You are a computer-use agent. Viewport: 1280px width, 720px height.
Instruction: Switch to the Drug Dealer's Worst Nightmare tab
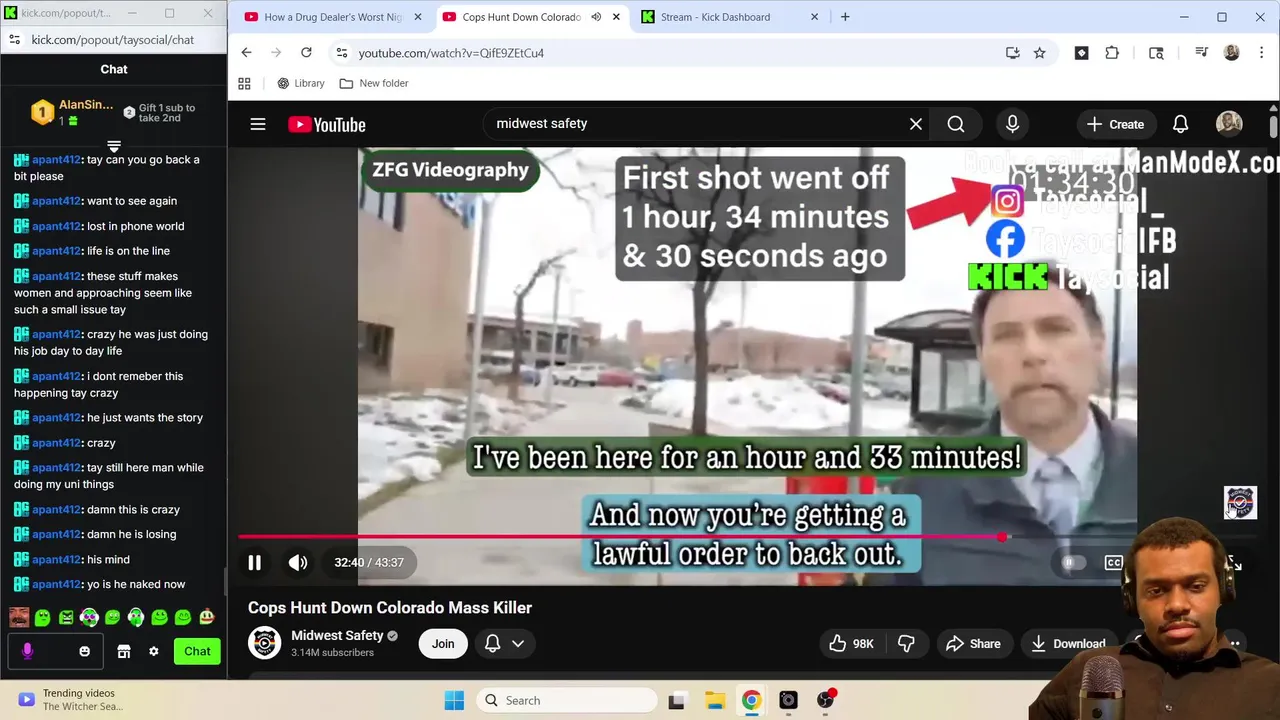tap(332, 17)
